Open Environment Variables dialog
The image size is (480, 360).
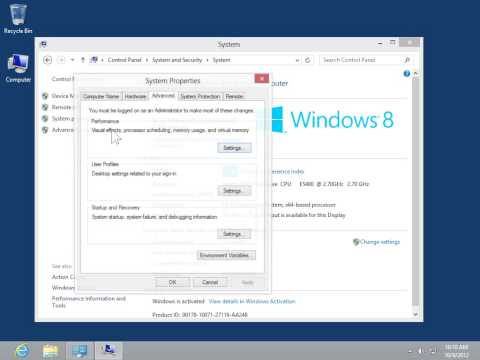coord(226,255)
